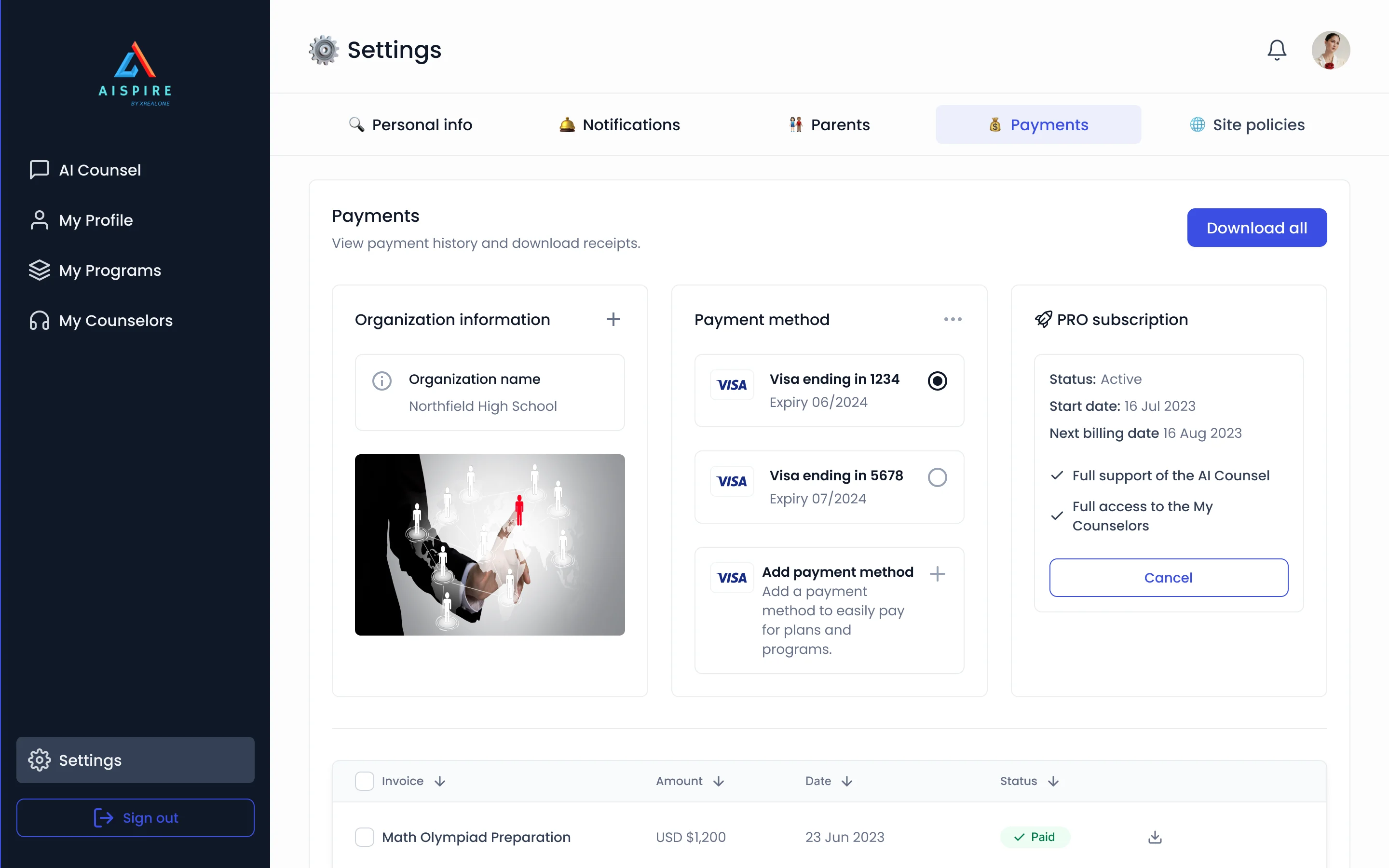Click the AISPIRE logo
1389x868 pixels.
pyautogui.click(x=135, y=73)
